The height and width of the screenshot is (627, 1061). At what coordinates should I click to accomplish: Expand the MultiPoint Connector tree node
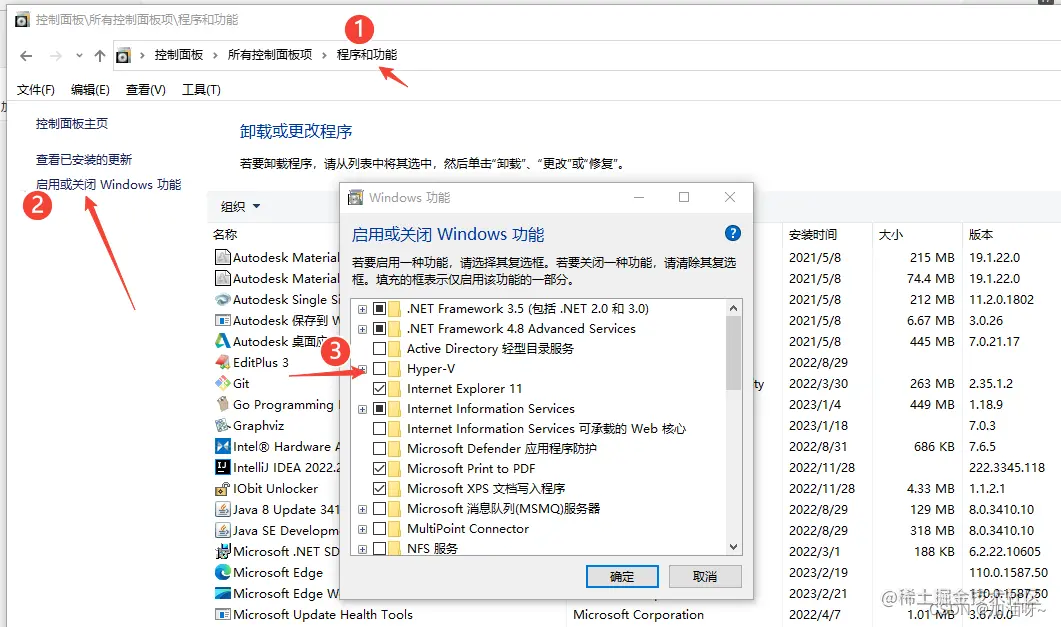click(x=363, y=530)
